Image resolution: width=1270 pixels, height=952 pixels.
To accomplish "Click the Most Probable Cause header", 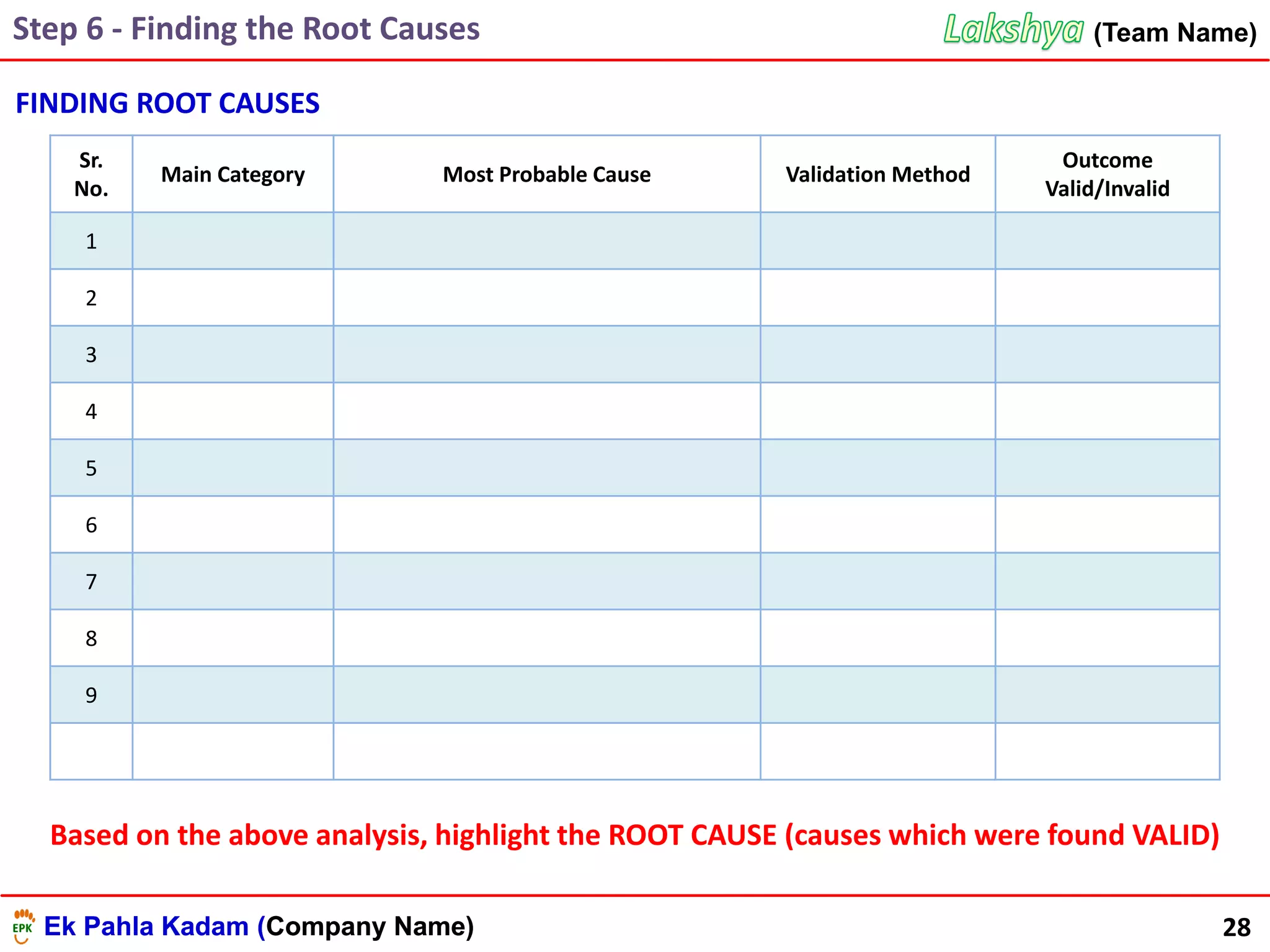I will (x=546, y=174).
